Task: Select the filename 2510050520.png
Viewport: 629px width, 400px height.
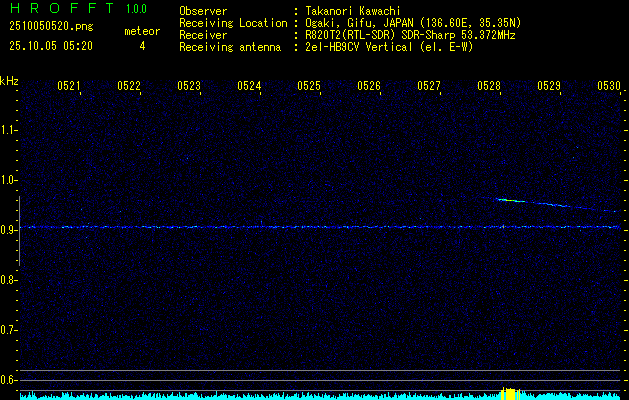Action: [51, 27]
